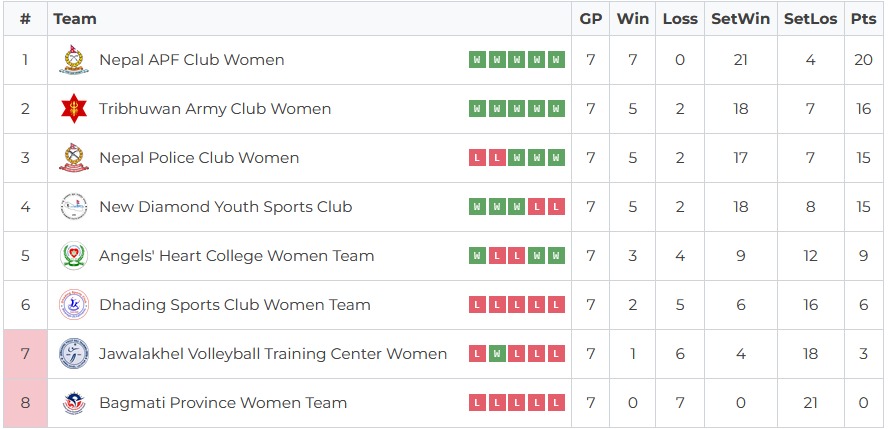Click the Nepal Police Club Women emblem
This screenshot has width=891, height=429.
(73, 158)
